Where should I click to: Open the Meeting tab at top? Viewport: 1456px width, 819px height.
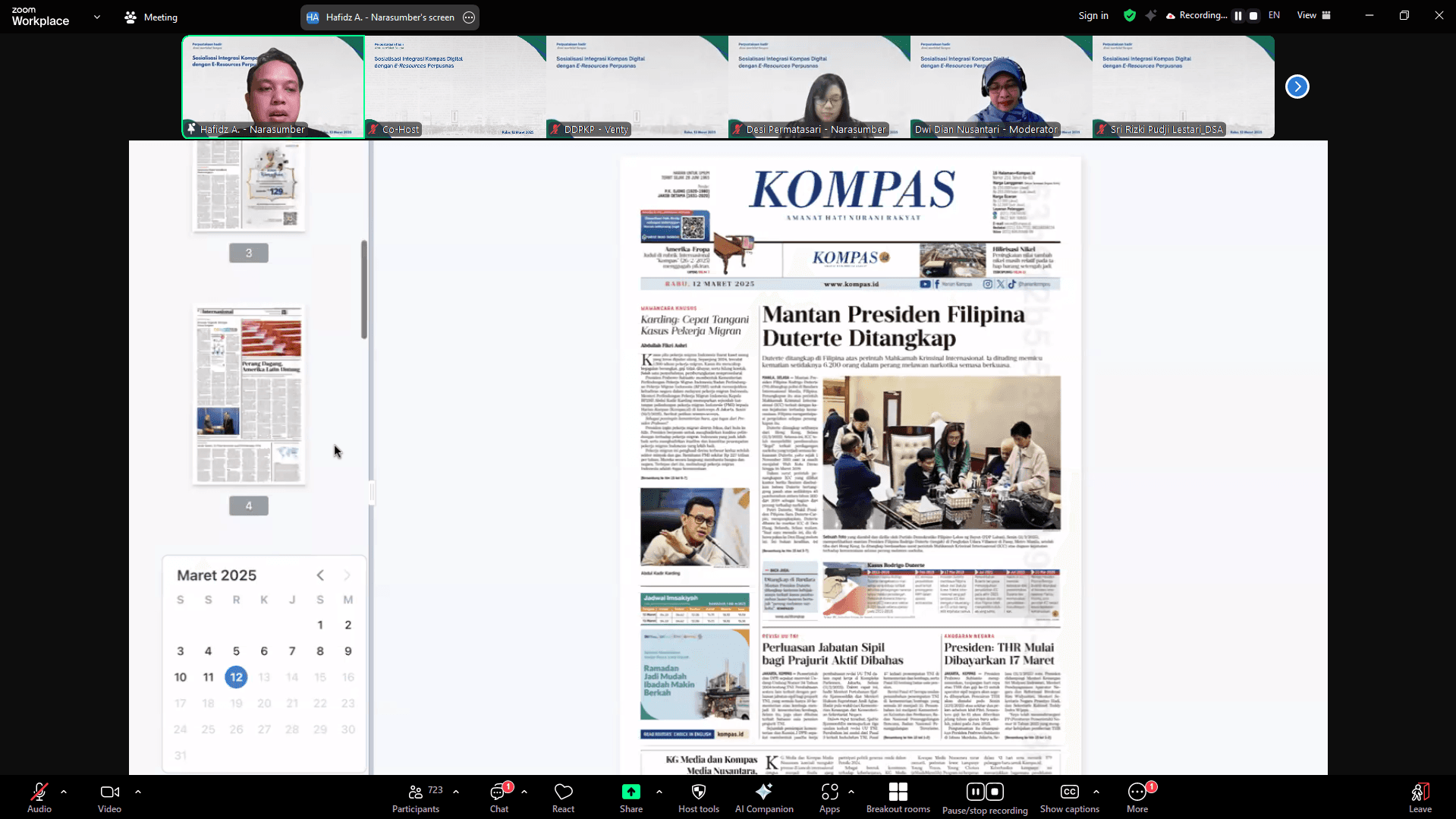point(151,17)
